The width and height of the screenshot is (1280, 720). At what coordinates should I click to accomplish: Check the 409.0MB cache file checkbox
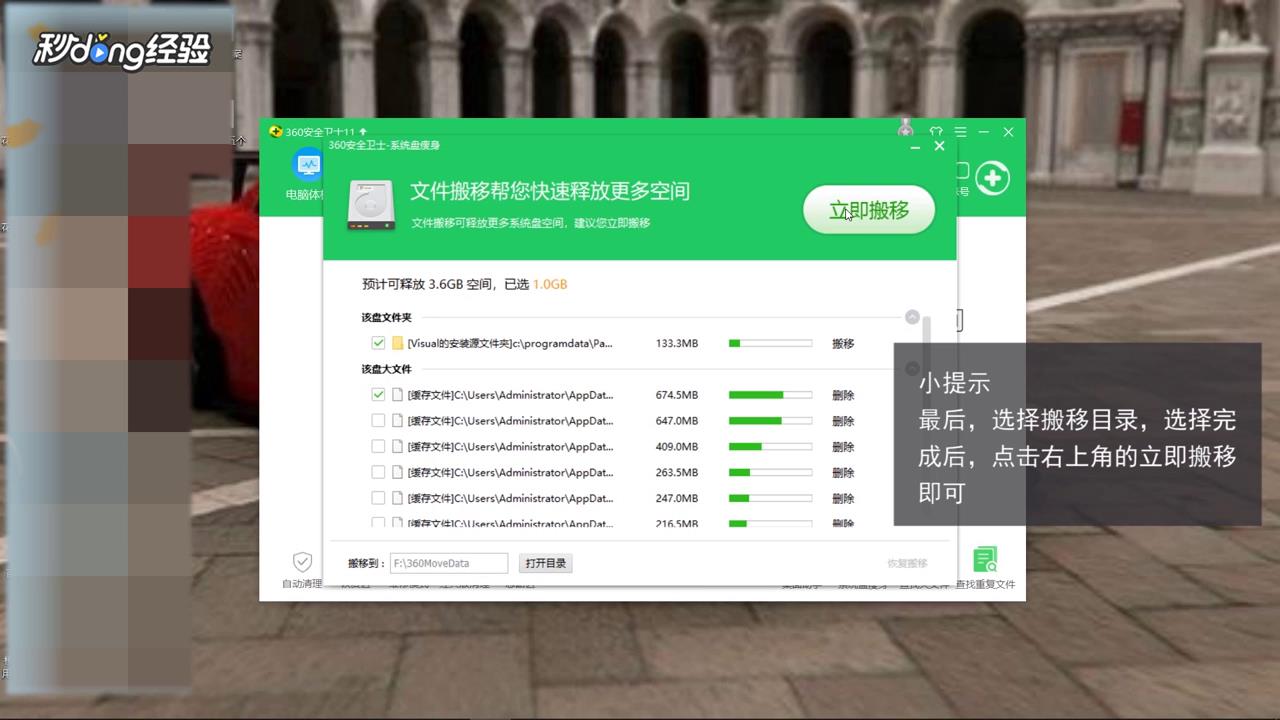(378, 447)
